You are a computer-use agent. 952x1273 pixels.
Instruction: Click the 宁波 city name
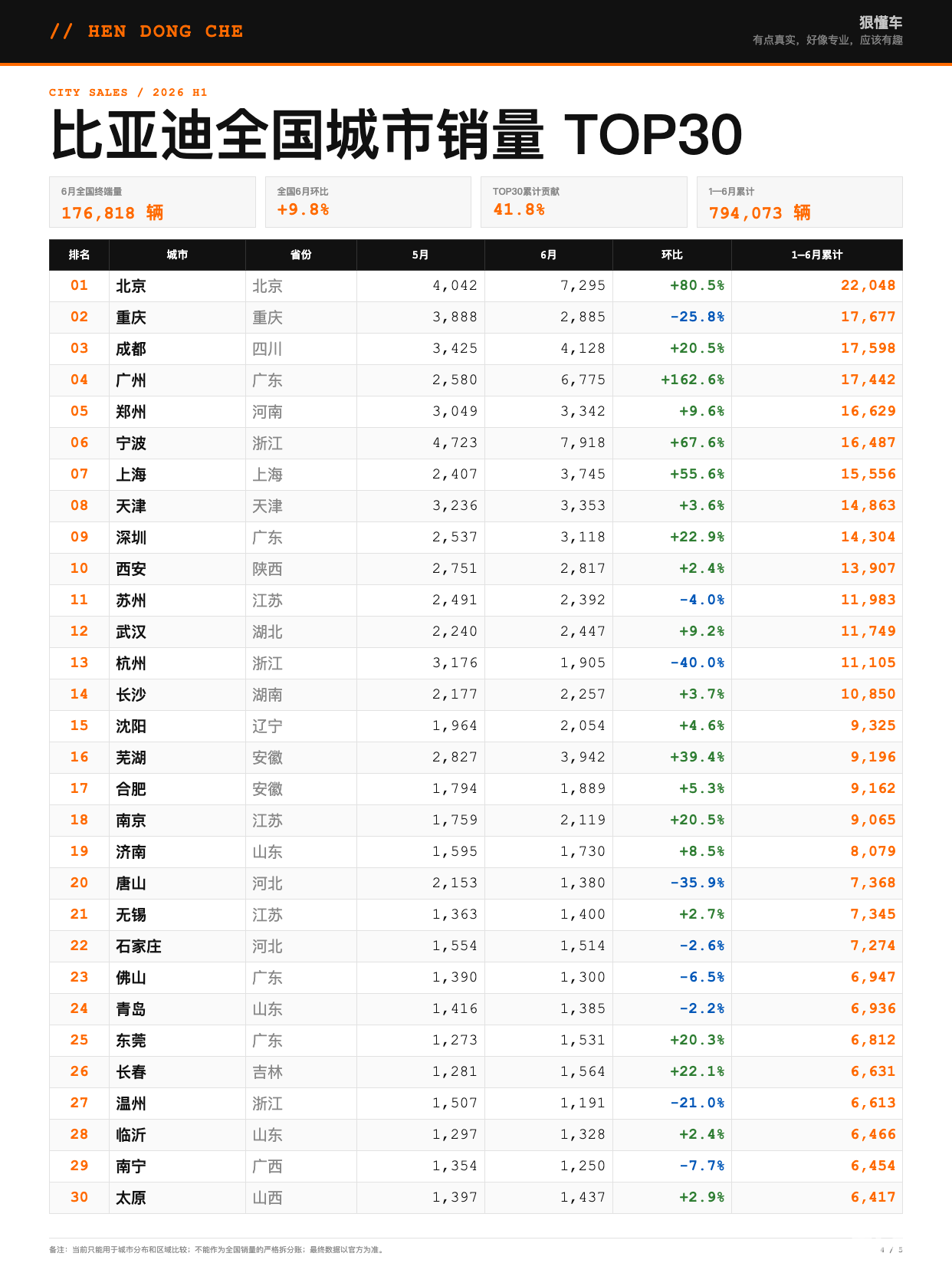pos(131,443)
